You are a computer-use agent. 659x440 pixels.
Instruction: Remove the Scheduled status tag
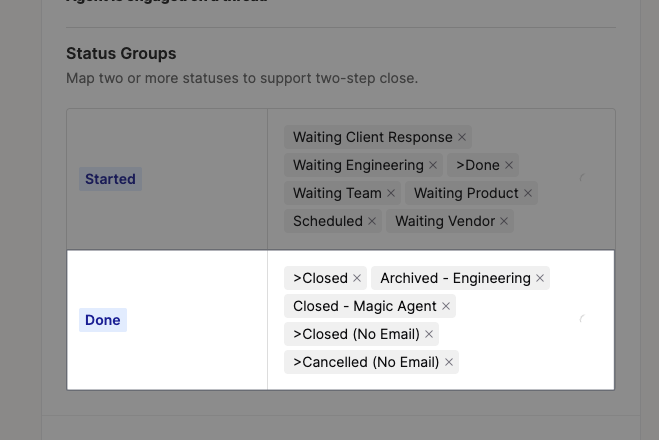click(372, 221)
